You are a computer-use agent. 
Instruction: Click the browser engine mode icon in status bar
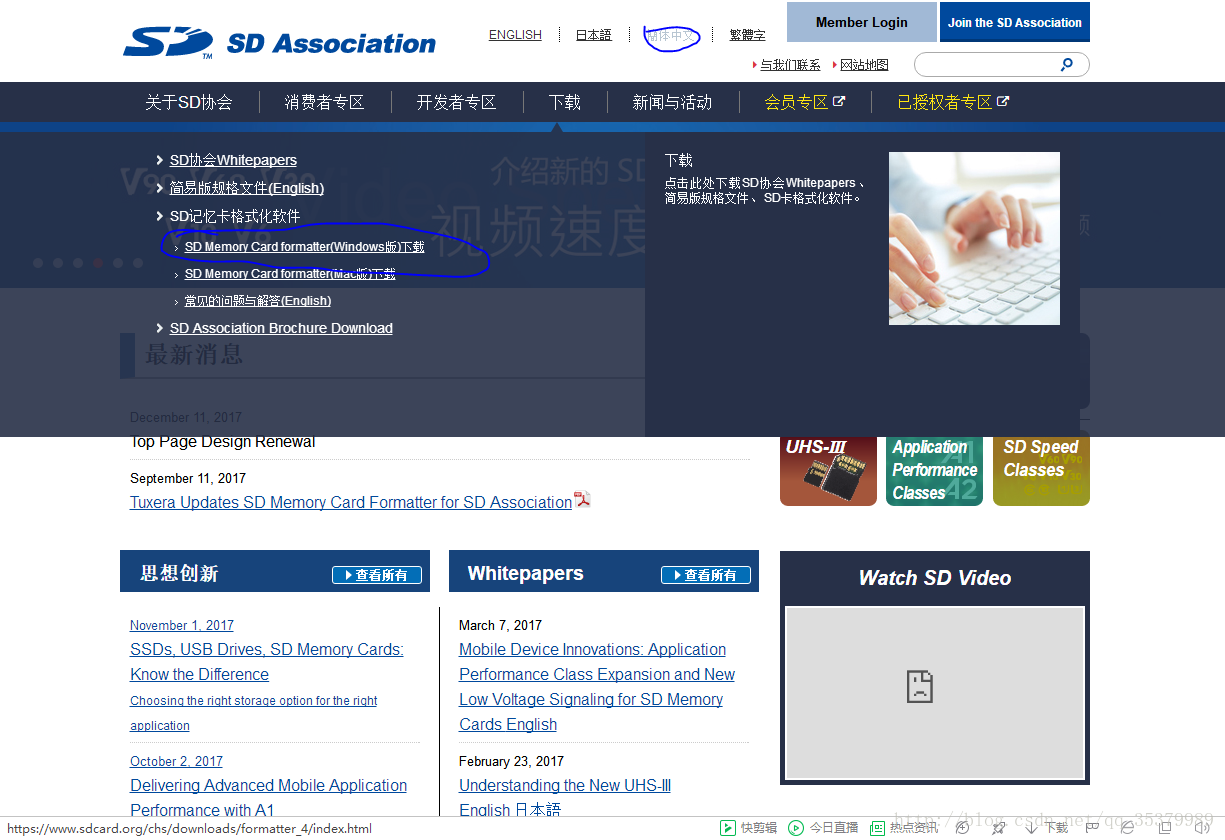(x=1127, y=828)
